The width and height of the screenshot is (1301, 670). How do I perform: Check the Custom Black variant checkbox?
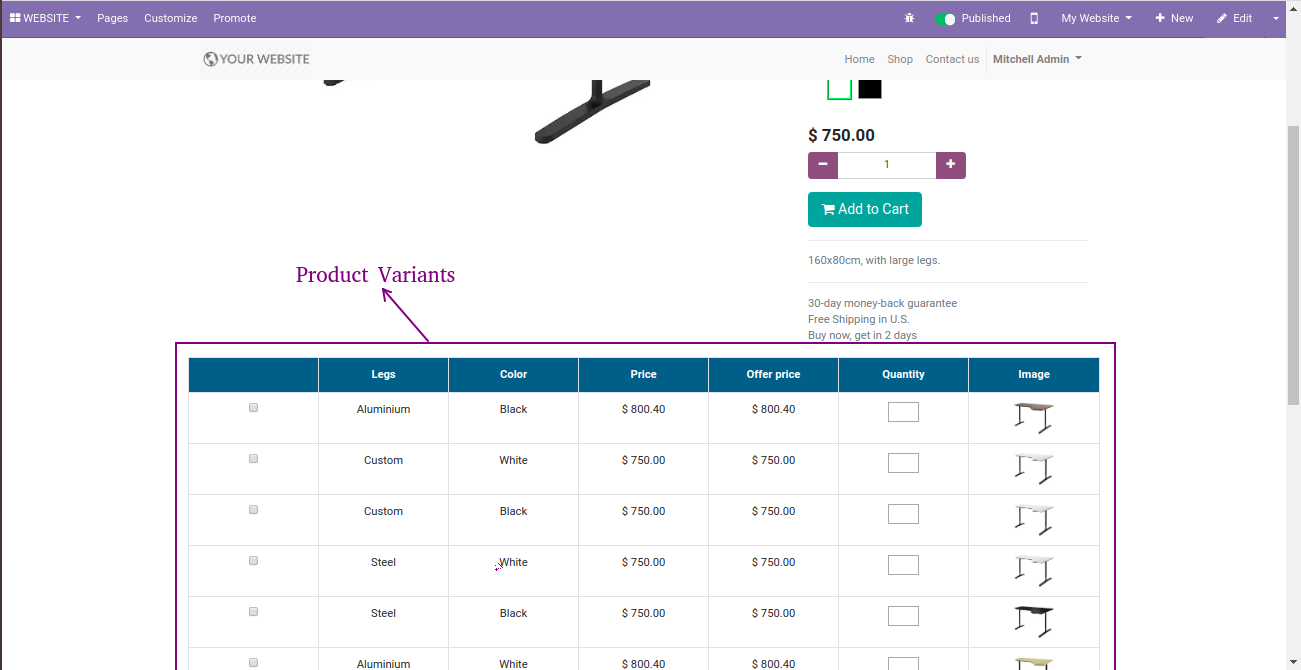tap(254, 510)
